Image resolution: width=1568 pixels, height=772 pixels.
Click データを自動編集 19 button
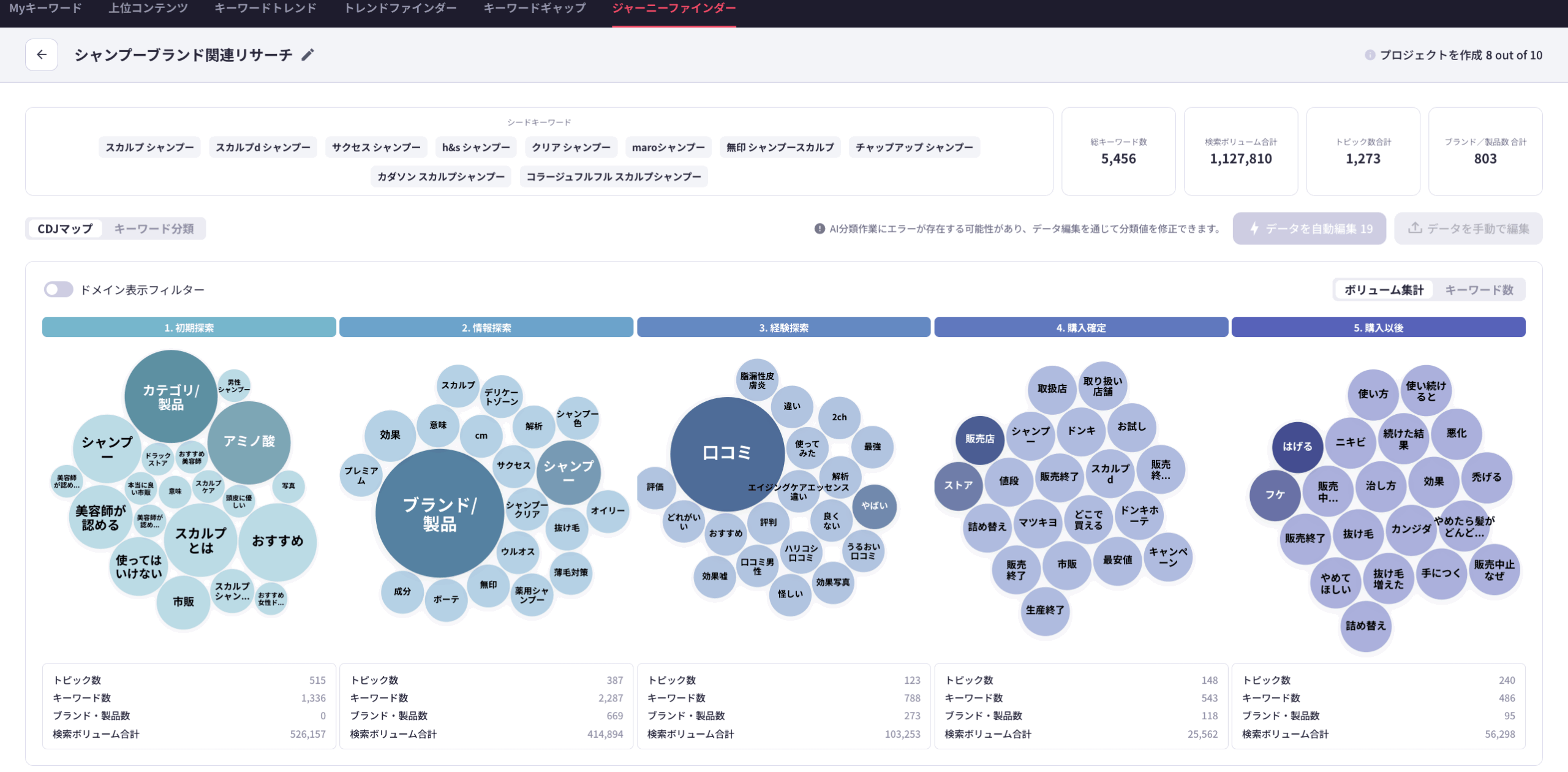(x=1309, y=229)
